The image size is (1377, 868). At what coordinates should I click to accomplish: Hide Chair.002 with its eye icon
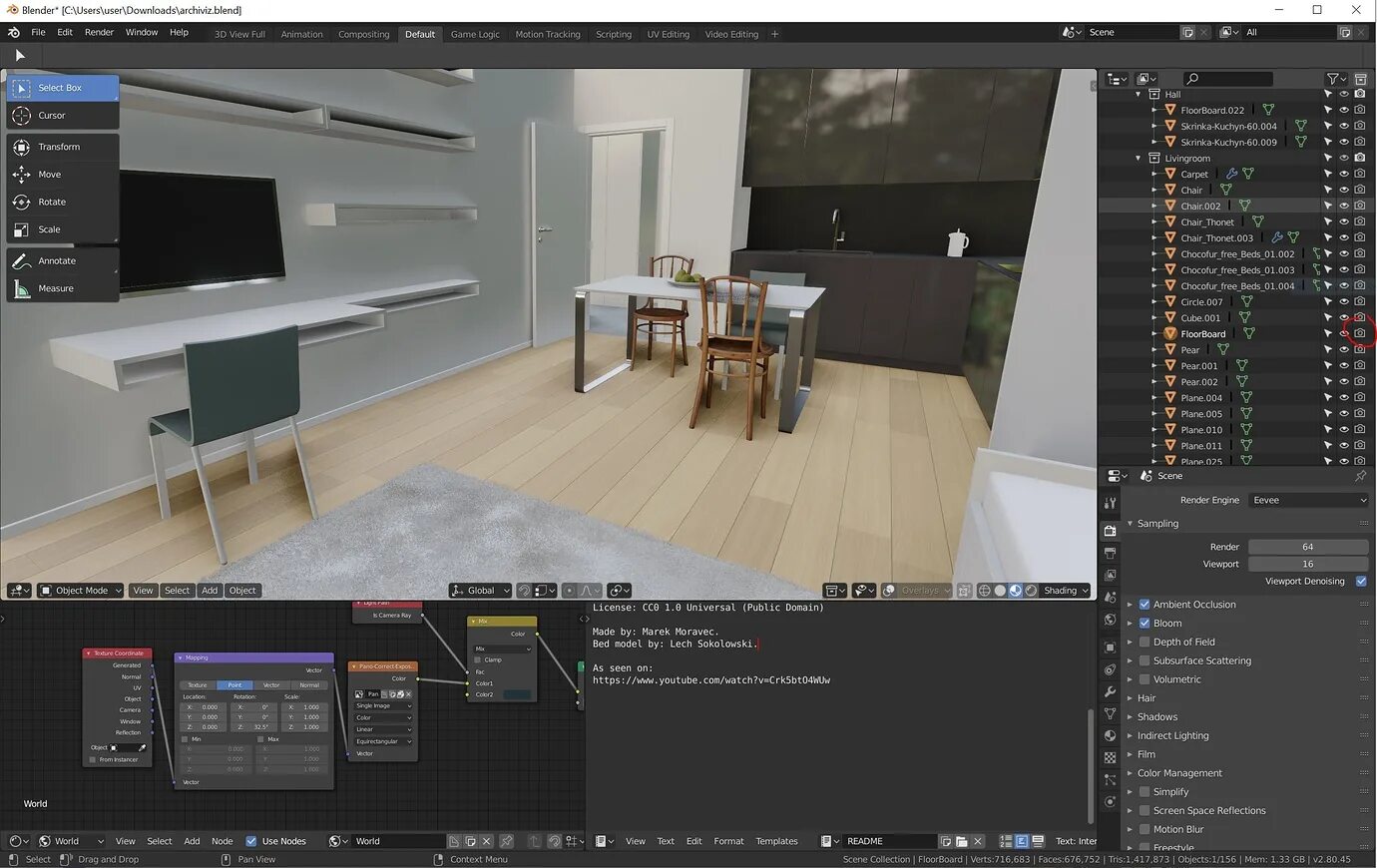pyautogui.click(x=1343, y=206)
